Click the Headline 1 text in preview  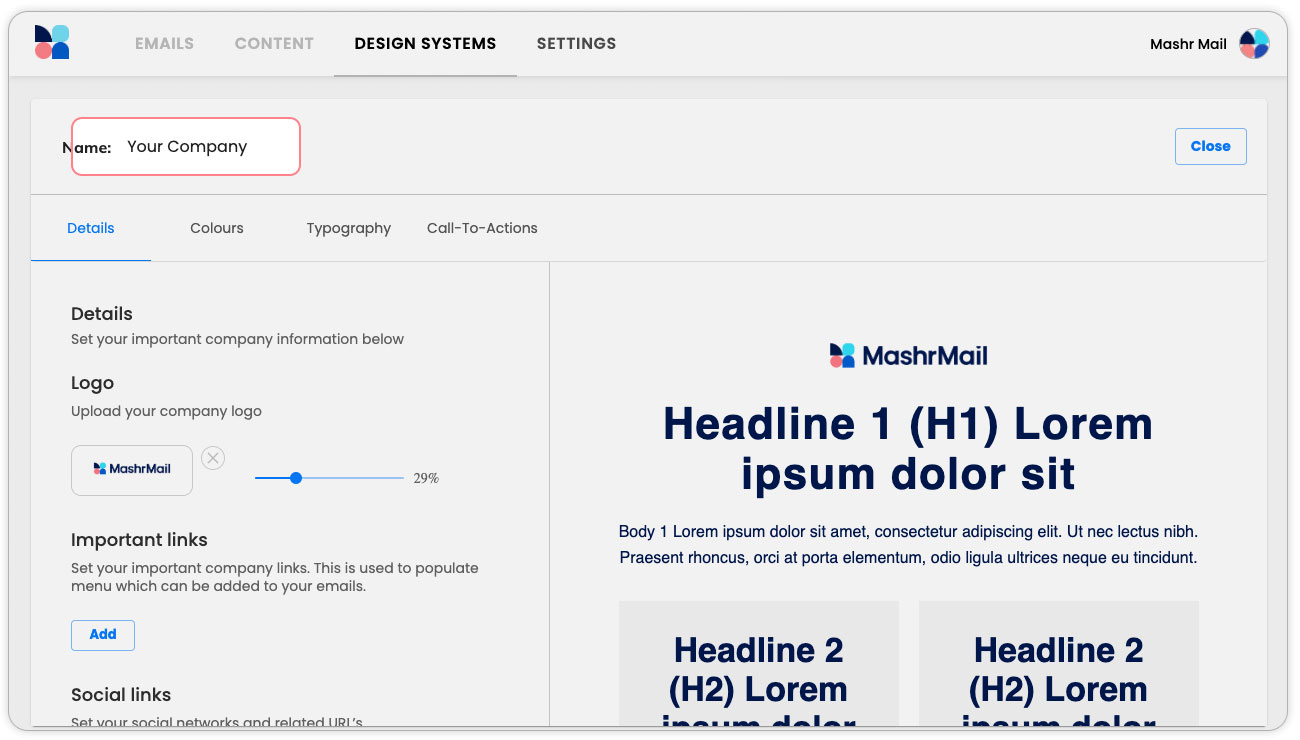(x=908, y=449)
